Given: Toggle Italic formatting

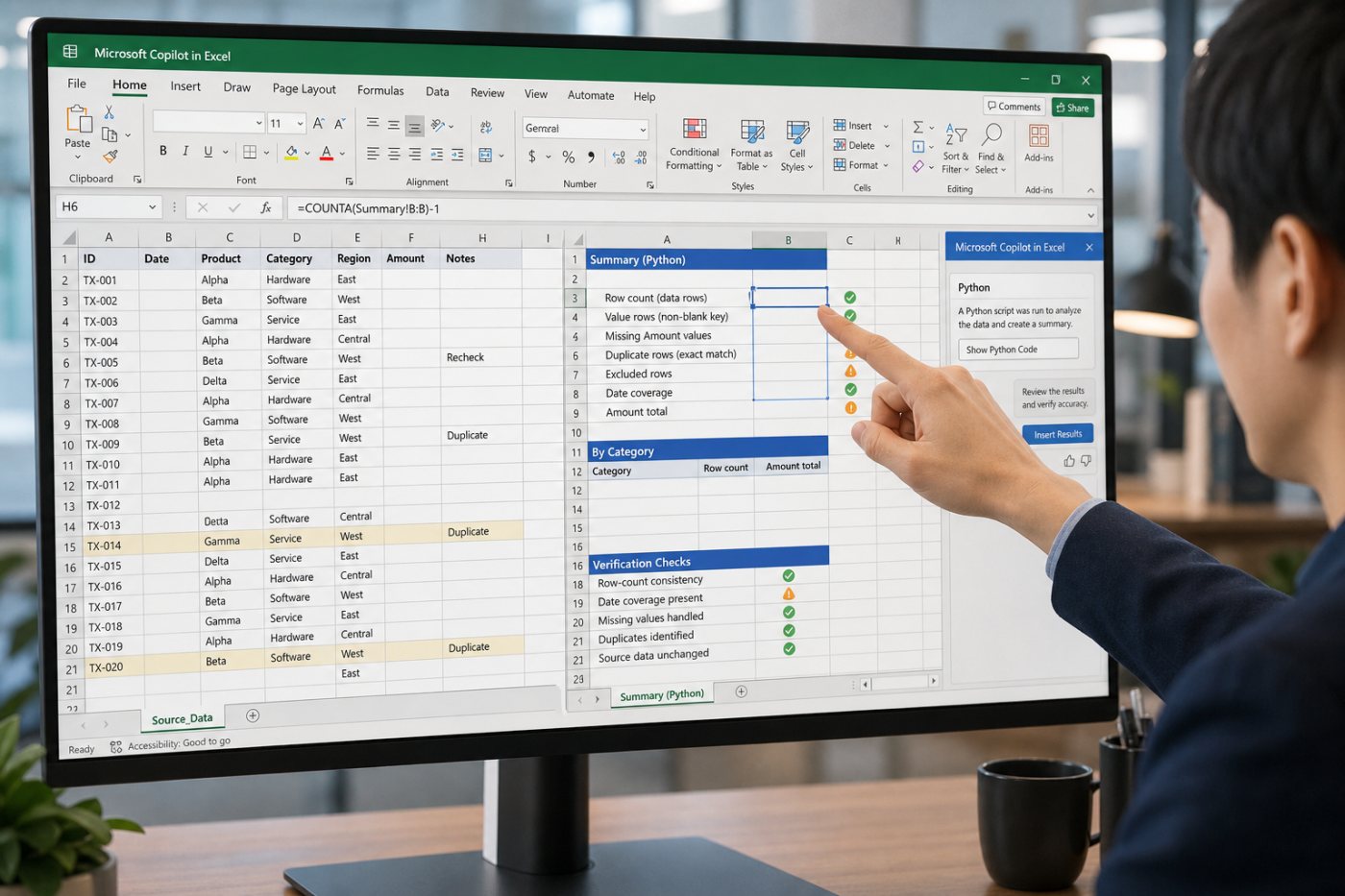Looking at the screenshot, I should pos(185,151).
